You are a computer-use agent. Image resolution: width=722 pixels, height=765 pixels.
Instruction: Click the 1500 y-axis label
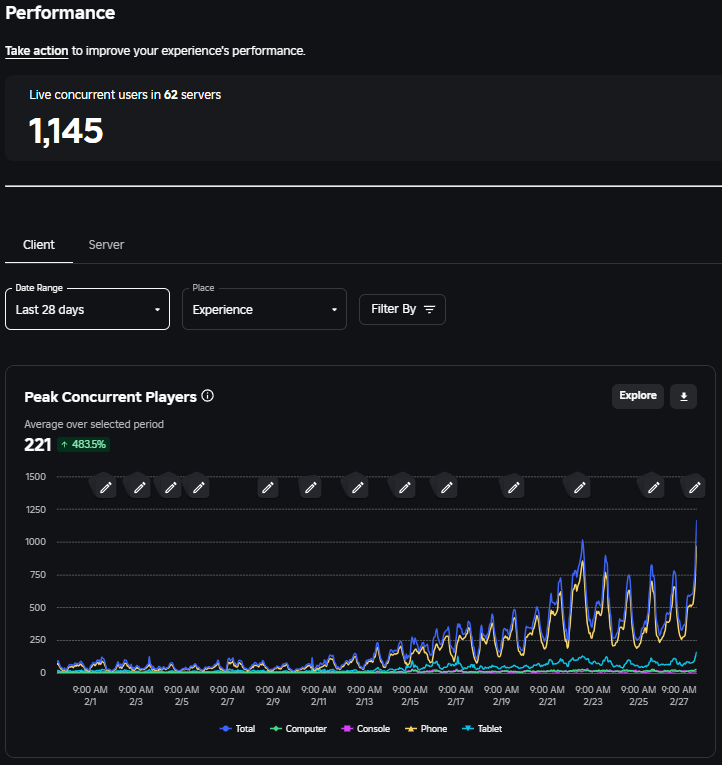36,477
